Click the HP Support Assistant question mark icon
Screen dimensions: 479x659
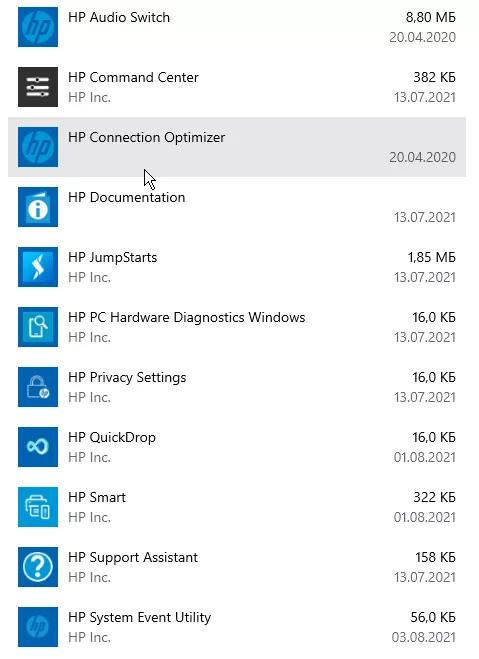pos(38,567)
